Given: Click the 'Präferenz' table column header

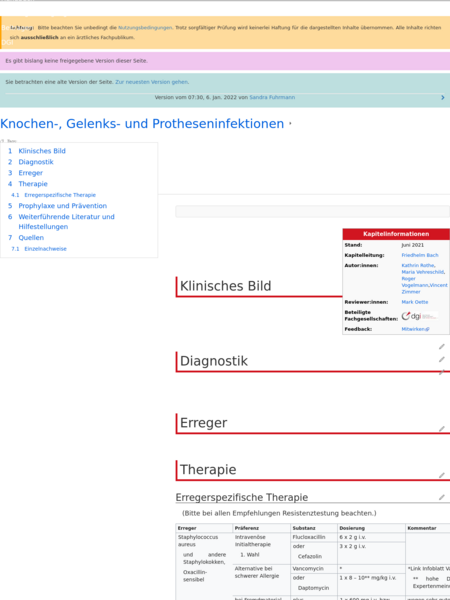Looking at the screenshot, I should tap(262, 528).
